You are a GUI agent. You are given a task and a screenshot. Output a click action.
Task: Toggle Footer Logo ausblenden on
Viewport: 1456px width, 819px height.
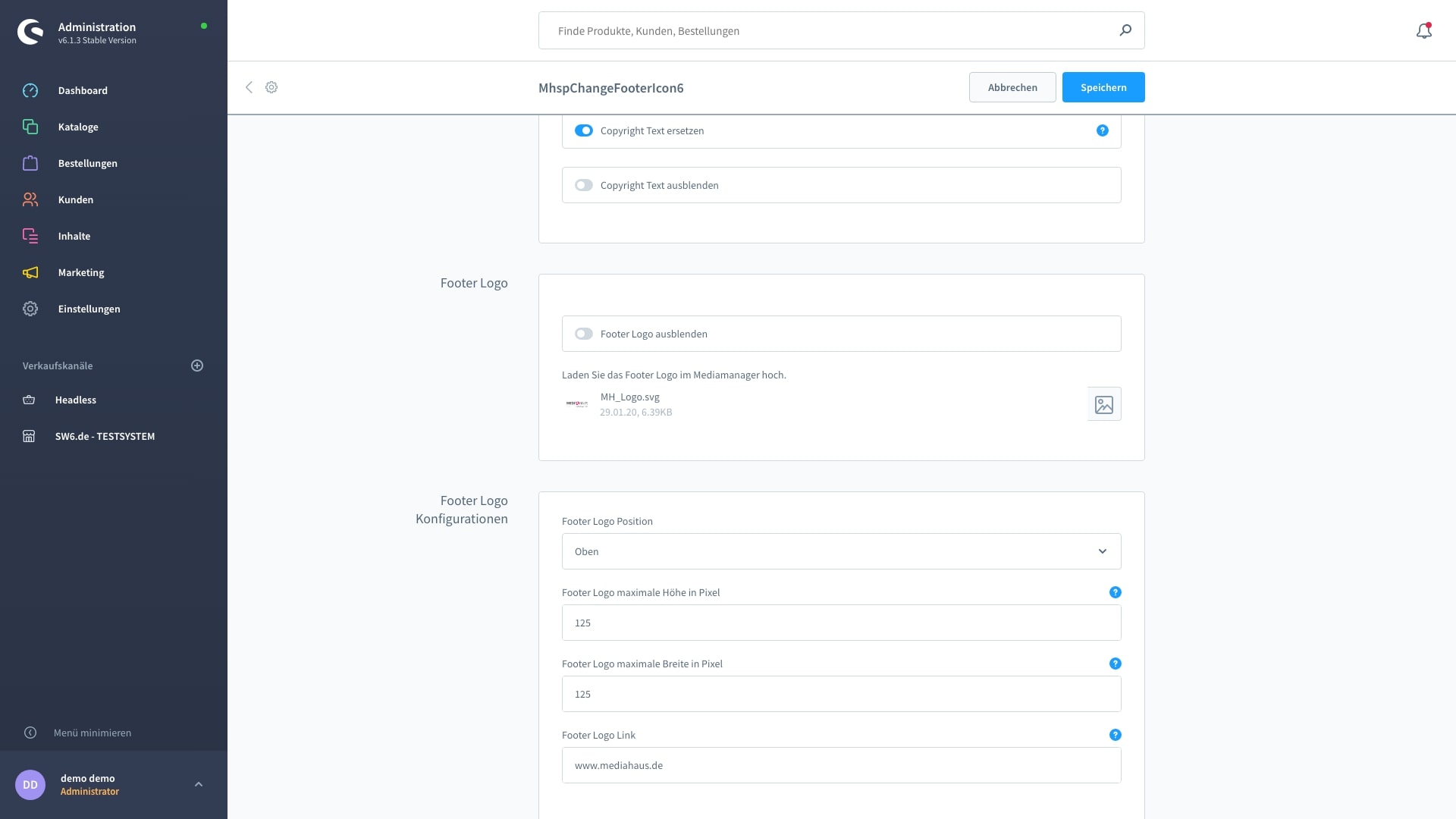click(583, 334)
